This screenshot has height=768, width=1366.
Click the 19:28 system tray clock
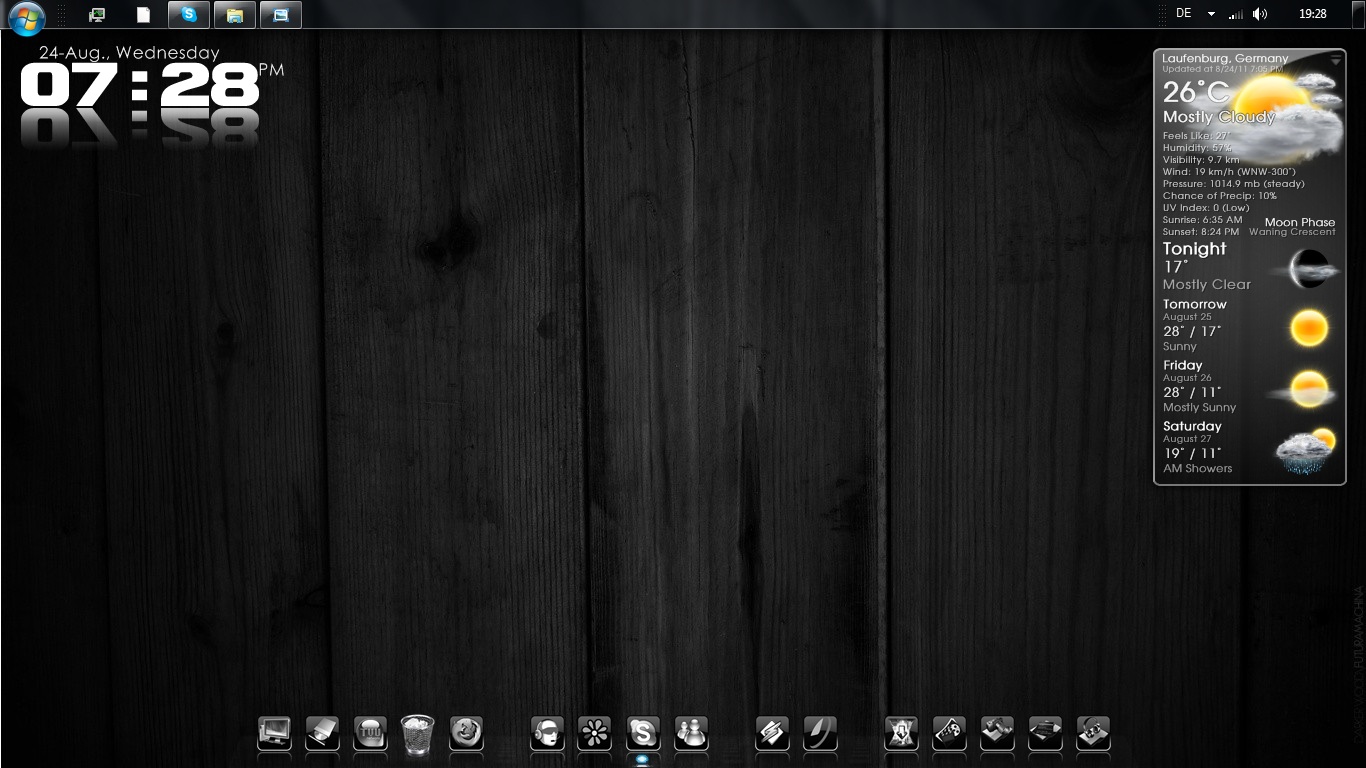1312,14
